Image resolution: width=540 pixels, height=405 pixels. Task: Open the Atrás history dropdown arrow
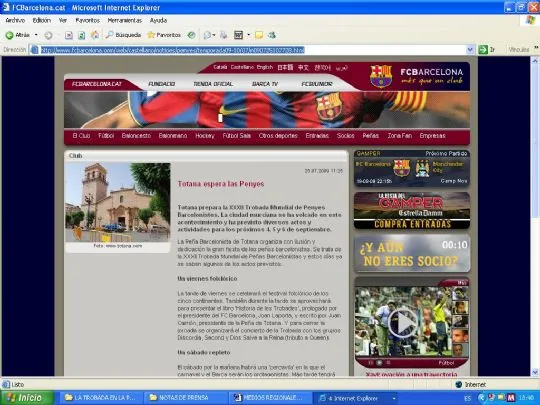pos(36,35)
